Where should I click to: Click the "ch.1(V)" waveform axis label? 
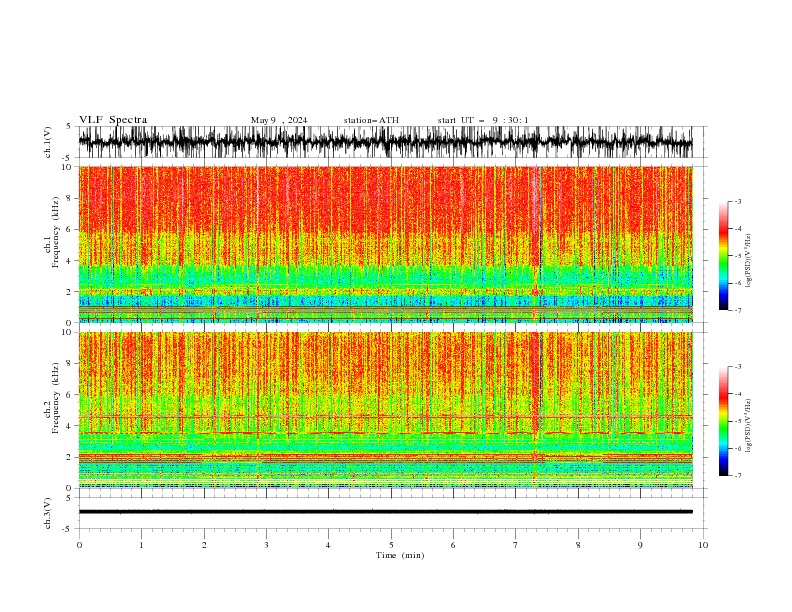48,142
